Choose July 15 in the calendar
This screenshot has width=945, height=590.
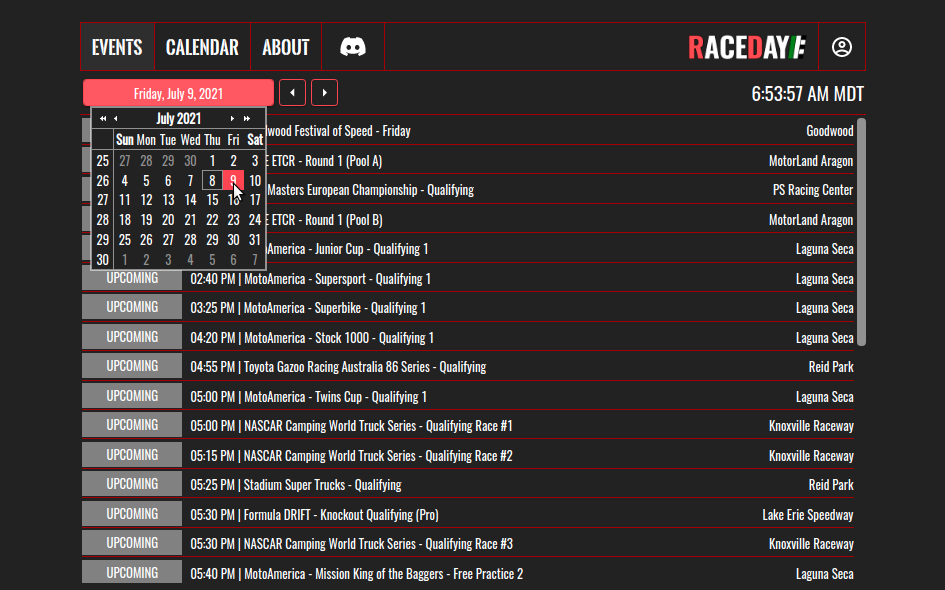[x=212, y=200]
